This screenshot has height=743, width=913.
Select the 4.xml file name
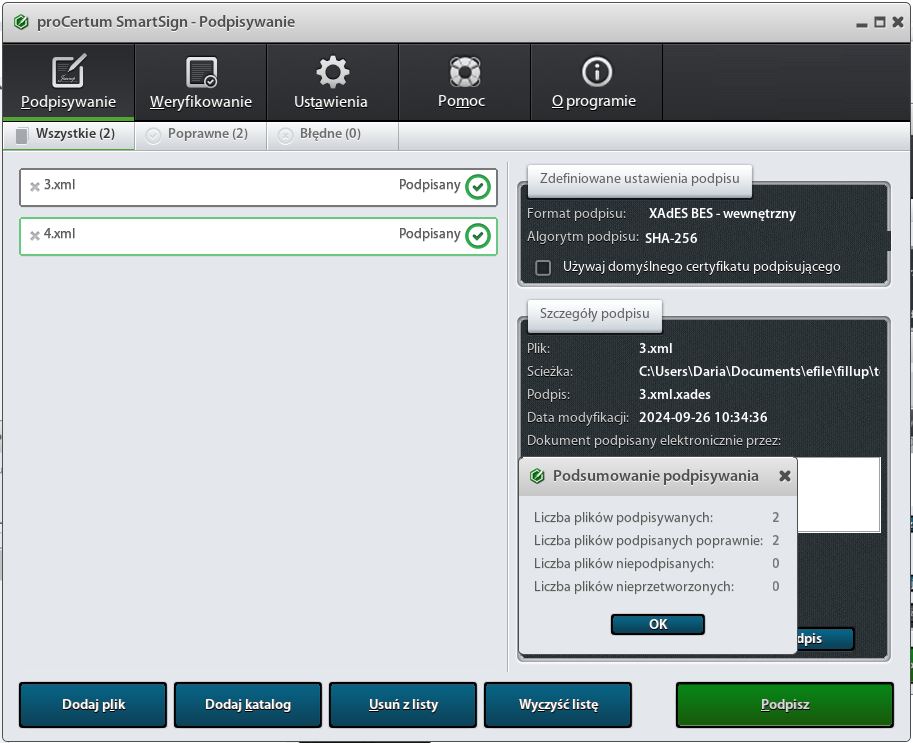[x=59, y=233]
